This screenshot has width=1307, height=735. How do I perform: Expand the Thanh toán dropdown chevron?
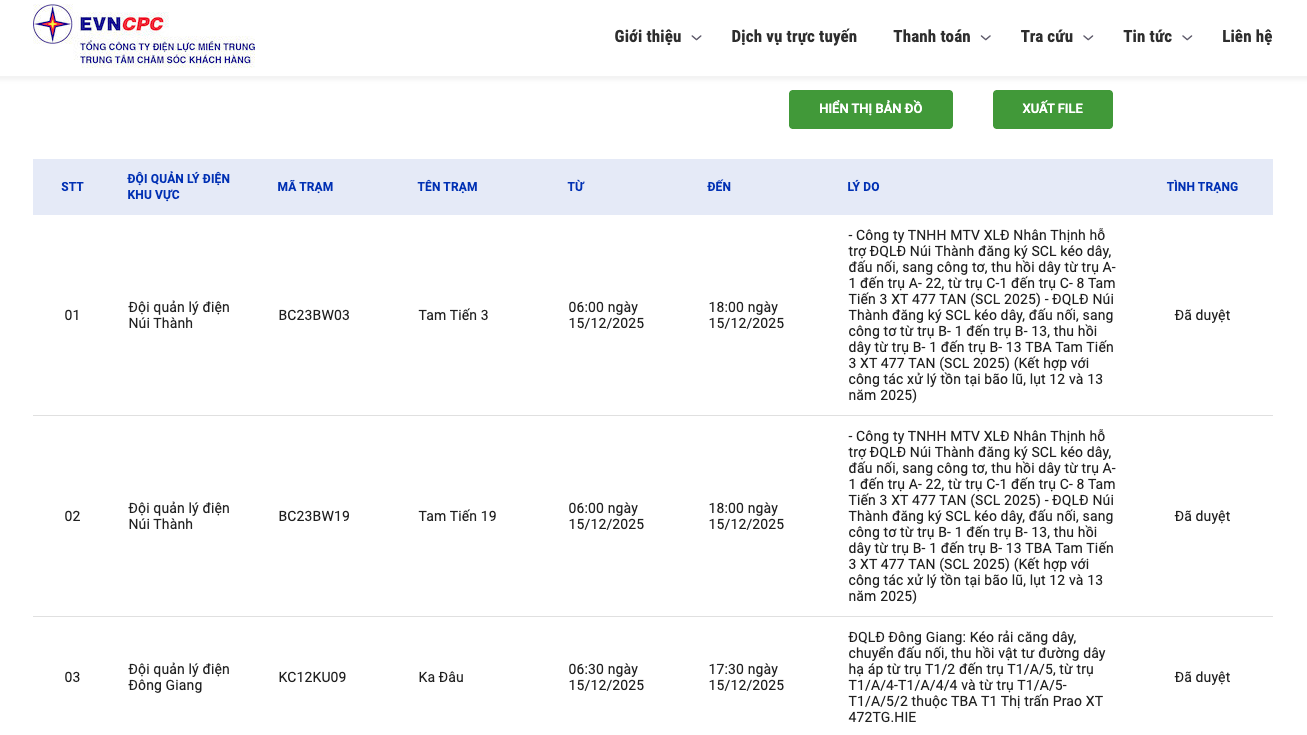click(x=985, y=38)
